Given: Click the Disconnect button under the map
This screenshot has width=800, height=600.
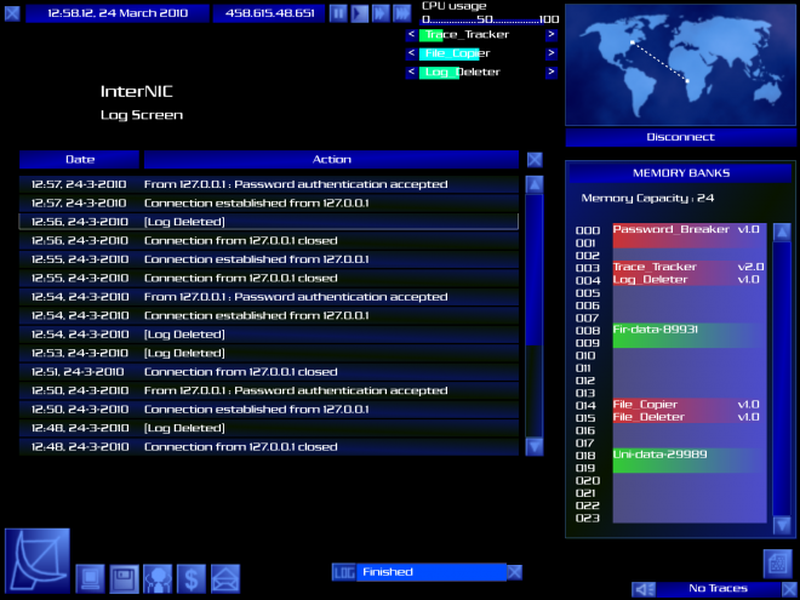Looking at the screenshot, I should [680, 137].
